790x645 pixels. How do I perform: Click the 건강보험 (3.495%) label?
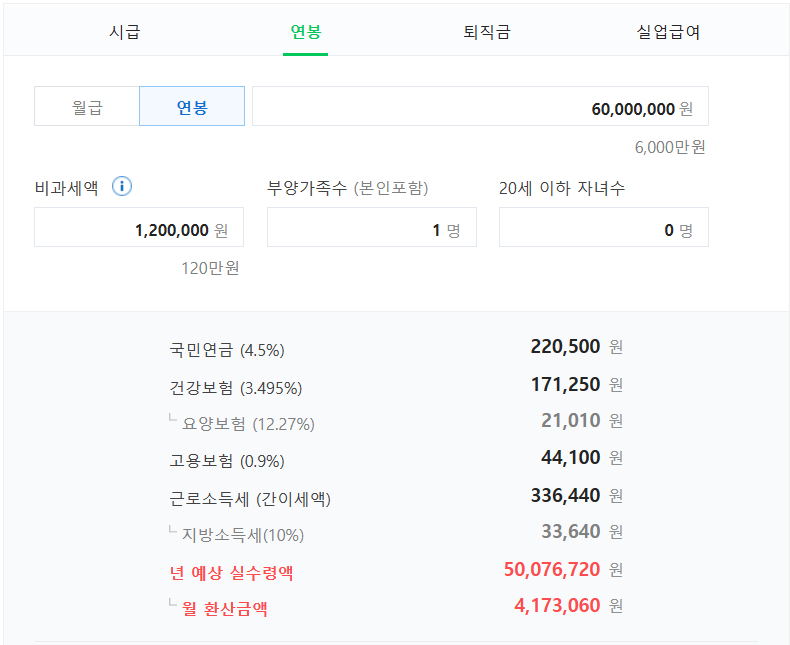[x=235, y=388]
